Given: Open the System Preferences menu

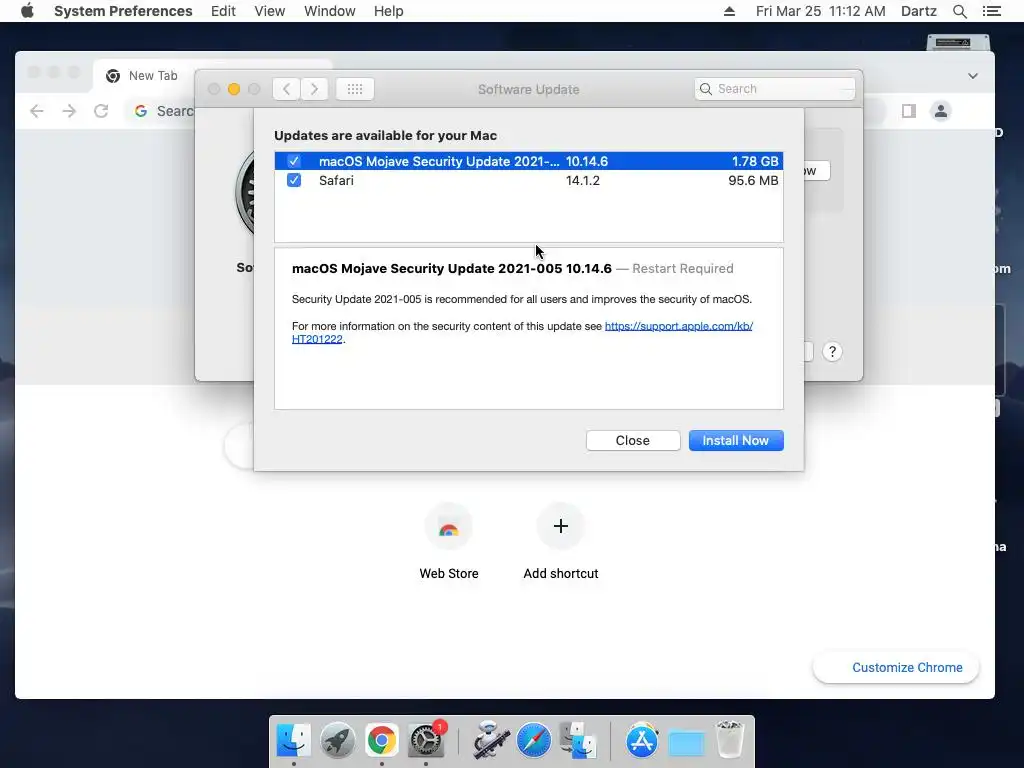Looking at the screenshot, I should [x=123, y=11].
